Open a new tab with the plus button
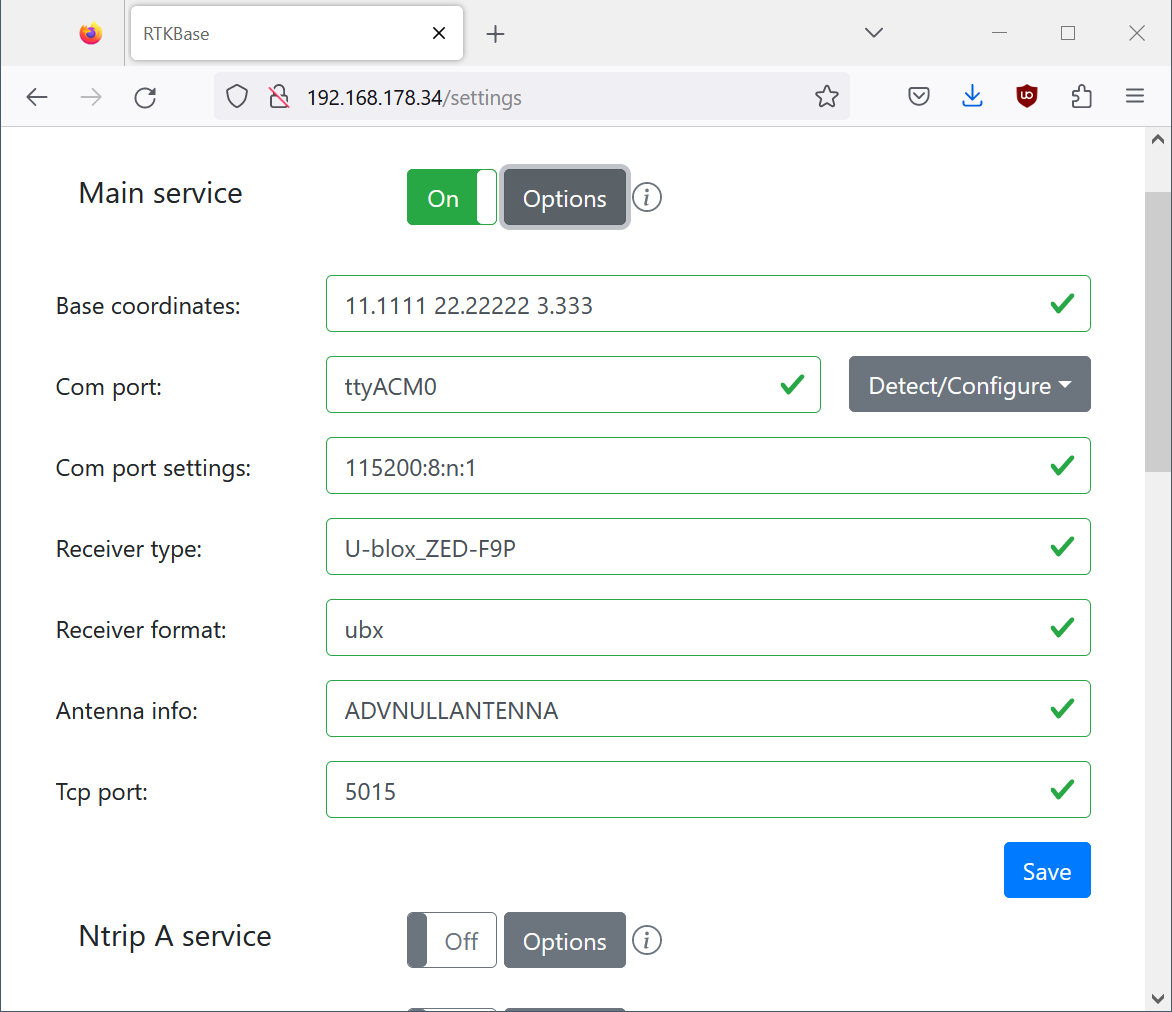Image resolution: width=1172 pixels, height=1012 pixels. [x=495, y=34]
